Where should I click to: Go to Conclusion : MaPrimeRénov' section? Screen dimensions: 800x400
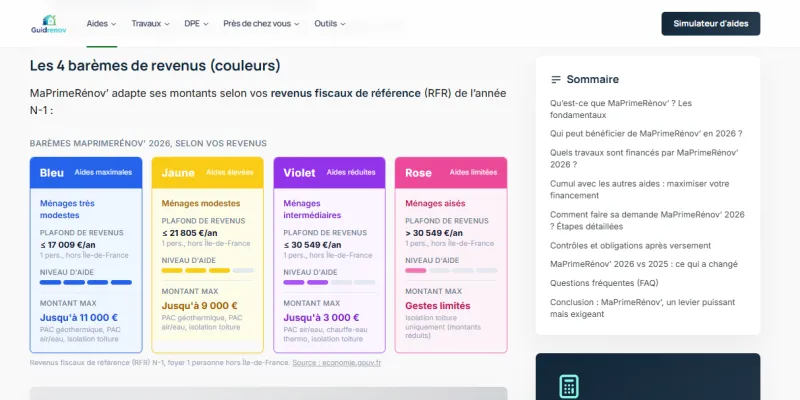coord(643,308)
